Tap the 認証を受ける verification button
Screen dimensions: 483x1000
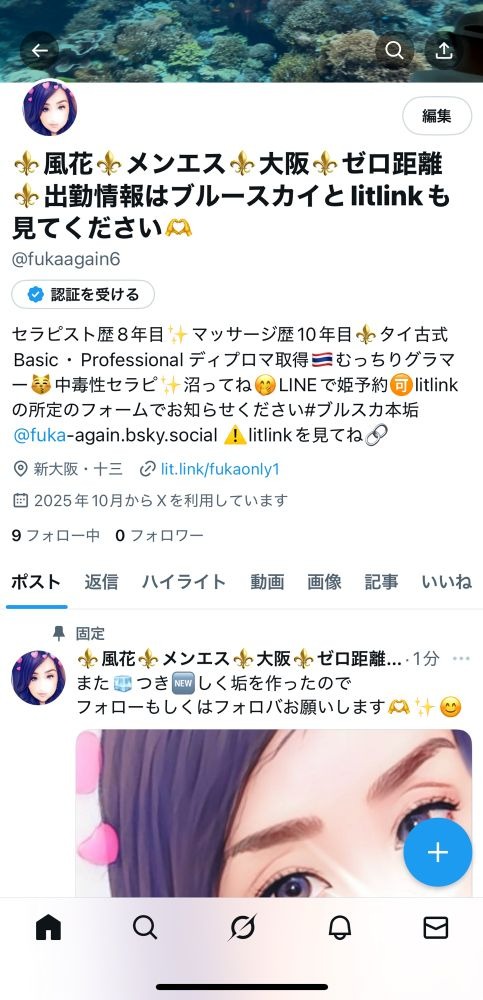coord(83,295)
